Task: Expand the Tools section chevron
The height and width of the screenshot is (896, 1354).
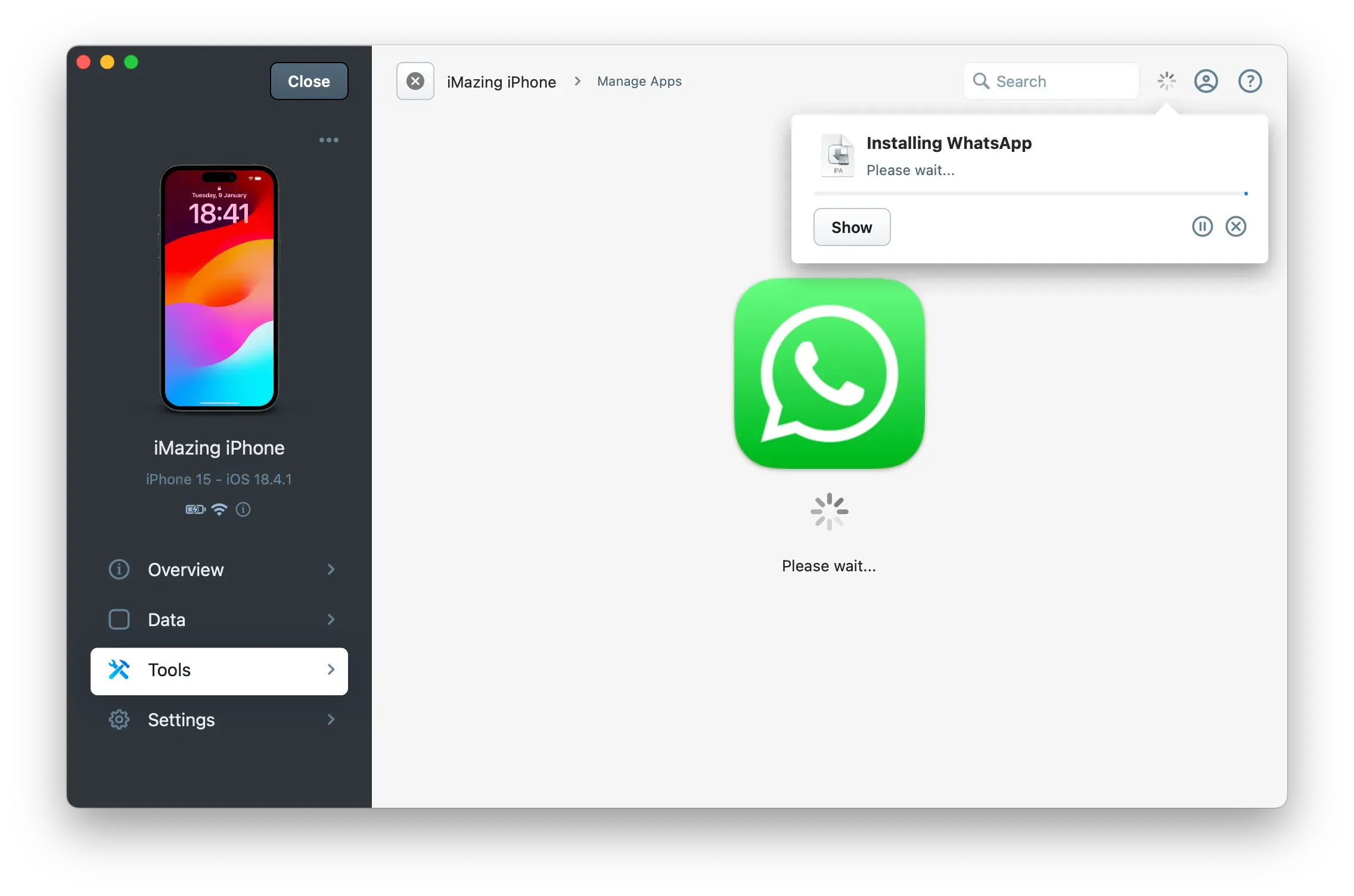Action: [x=331, y=670]
